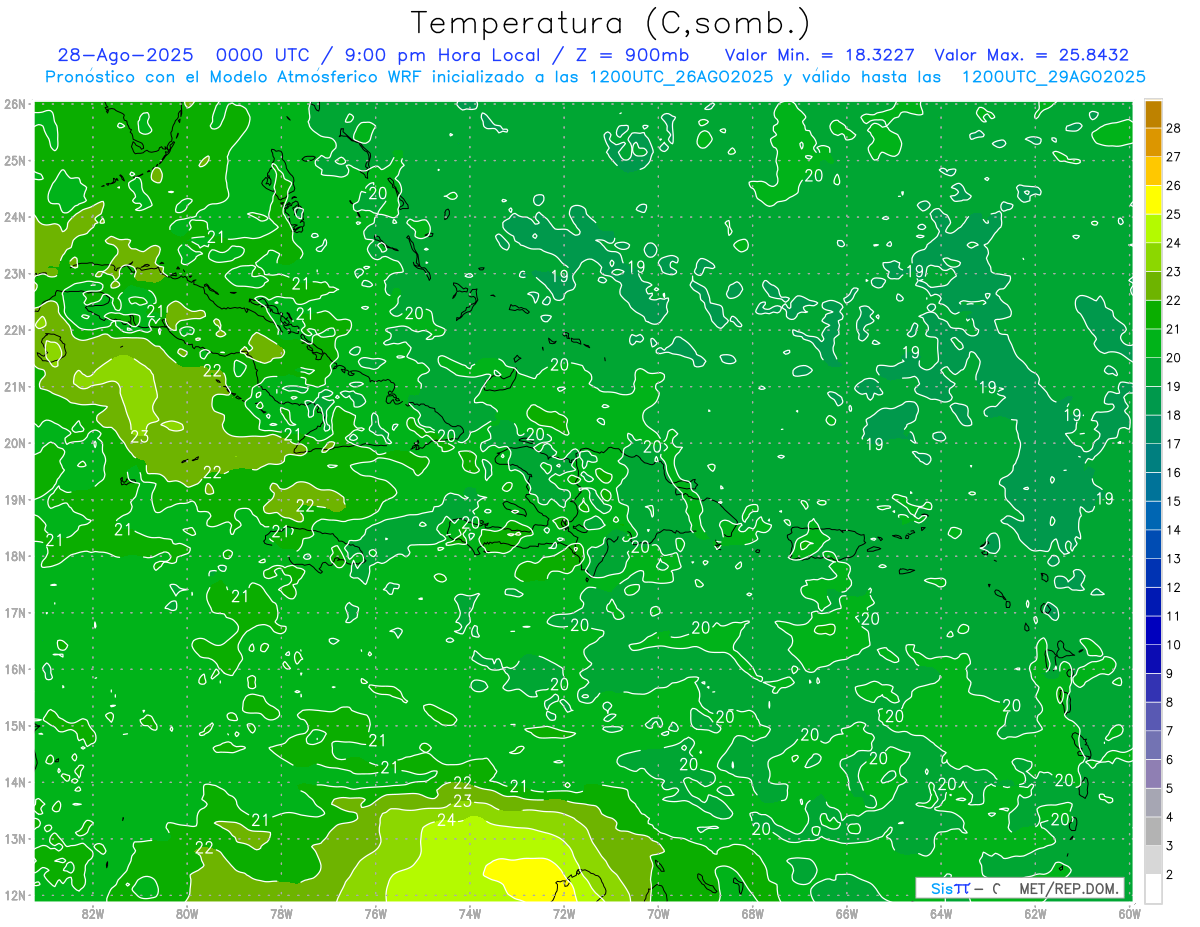
Task: Click colorbar label '7'
Action: [1169, 731]
